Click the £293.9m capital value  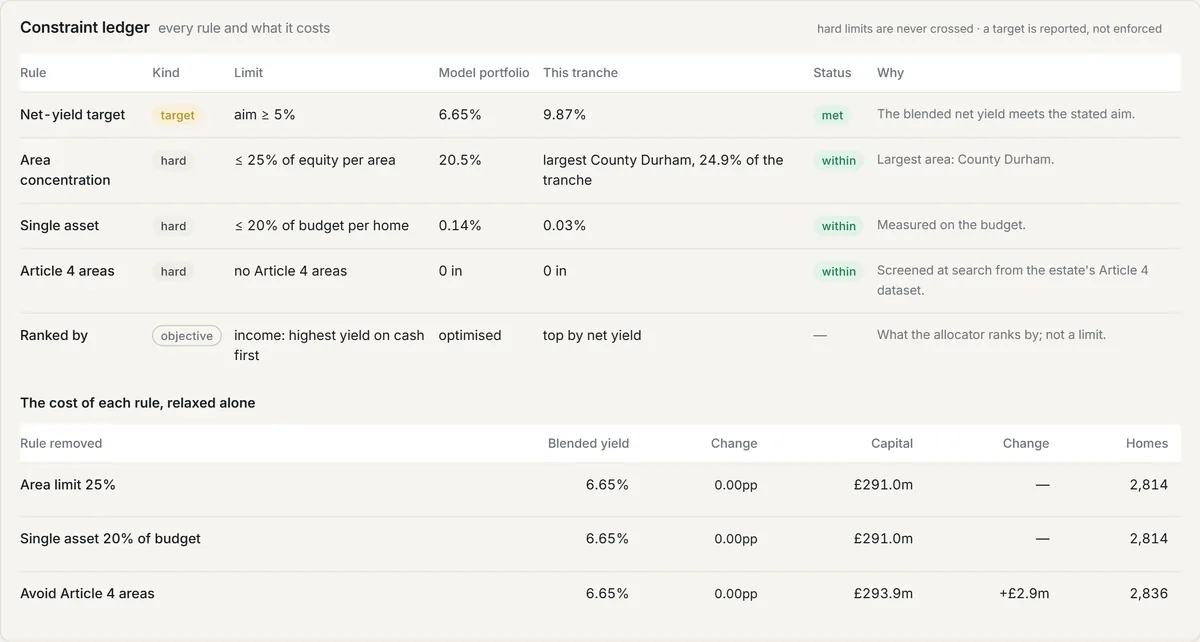tap(883, 594)
